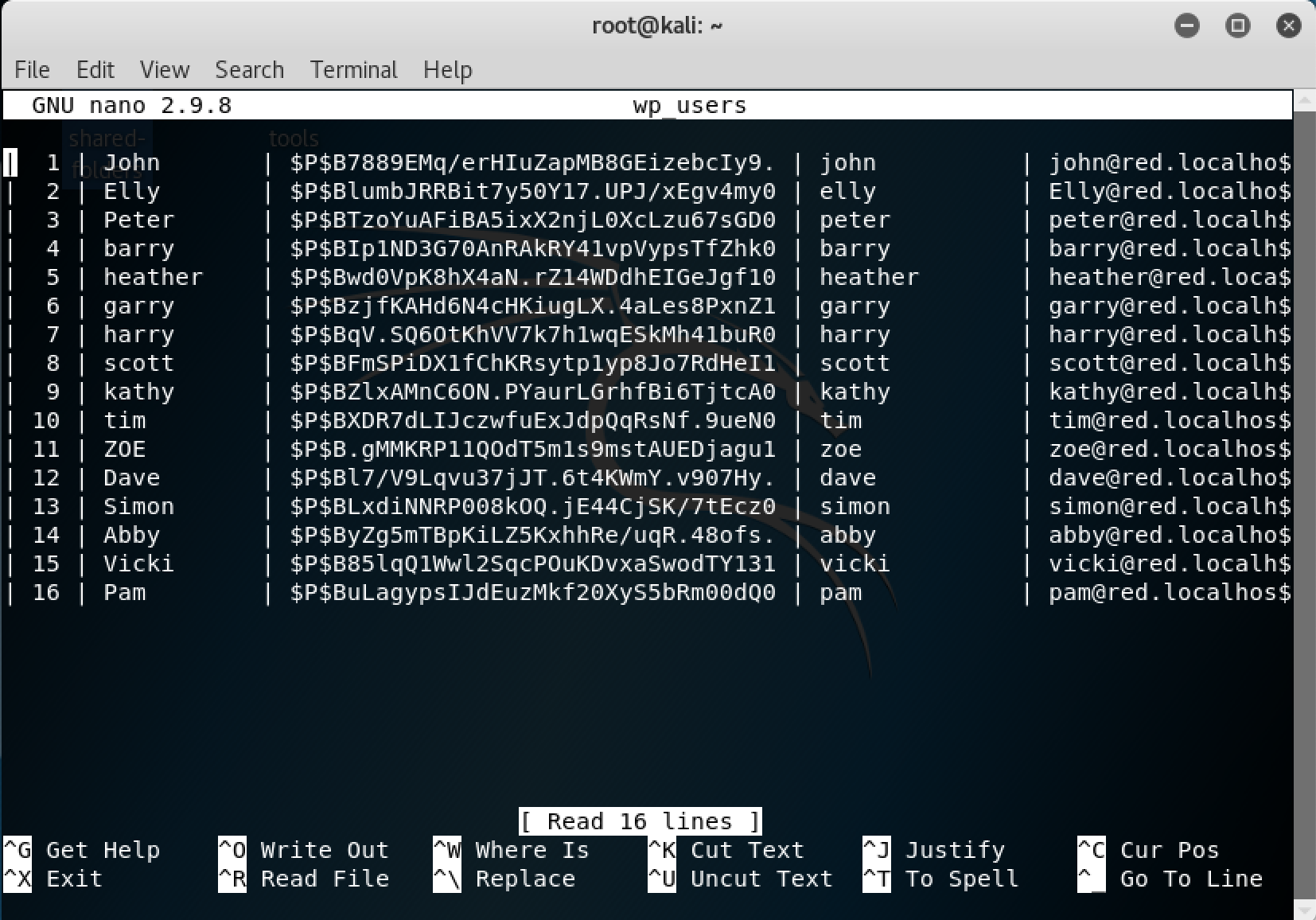
Task: Click the GNU nano 2.9.8 version text
Action: (132, 106)
